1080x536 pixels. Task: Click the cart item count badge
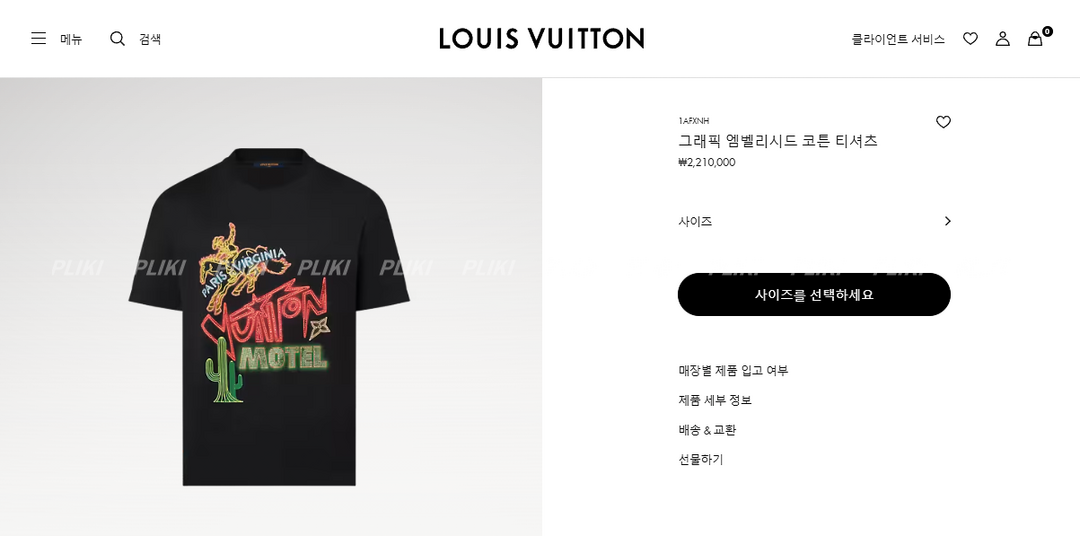[x=1047, y=31]
